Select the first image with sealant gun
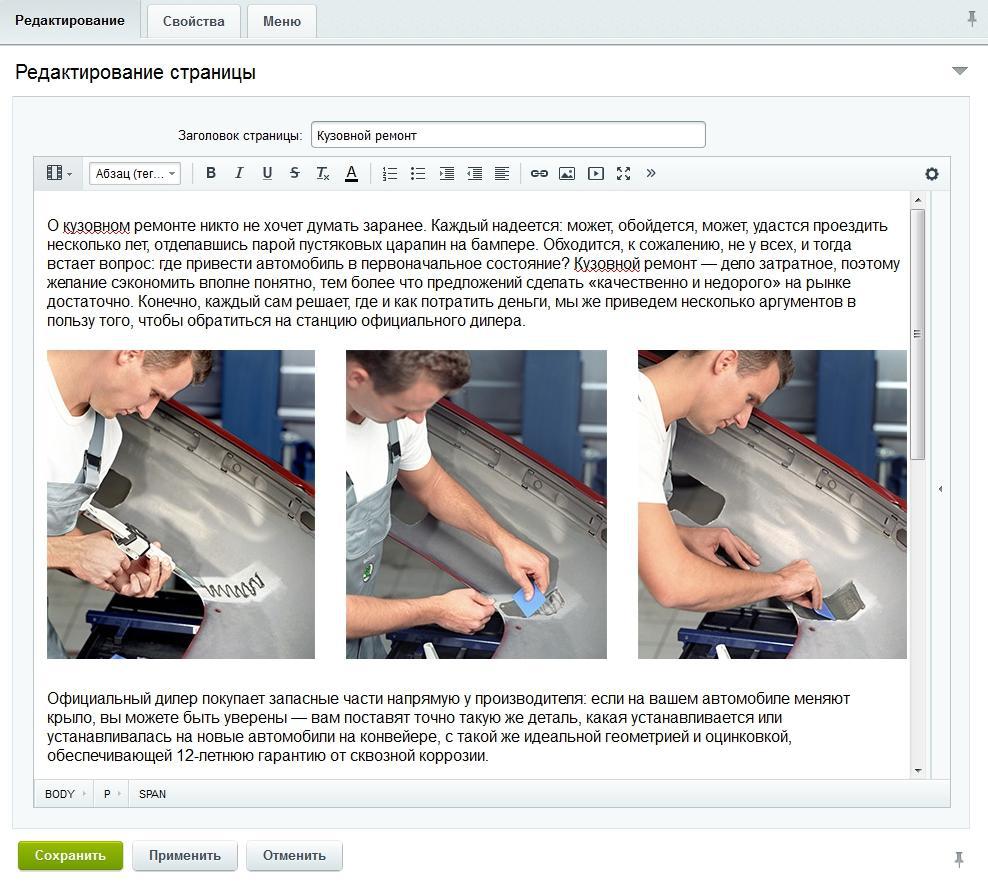988x883 pixels. [x=181, y=504]
